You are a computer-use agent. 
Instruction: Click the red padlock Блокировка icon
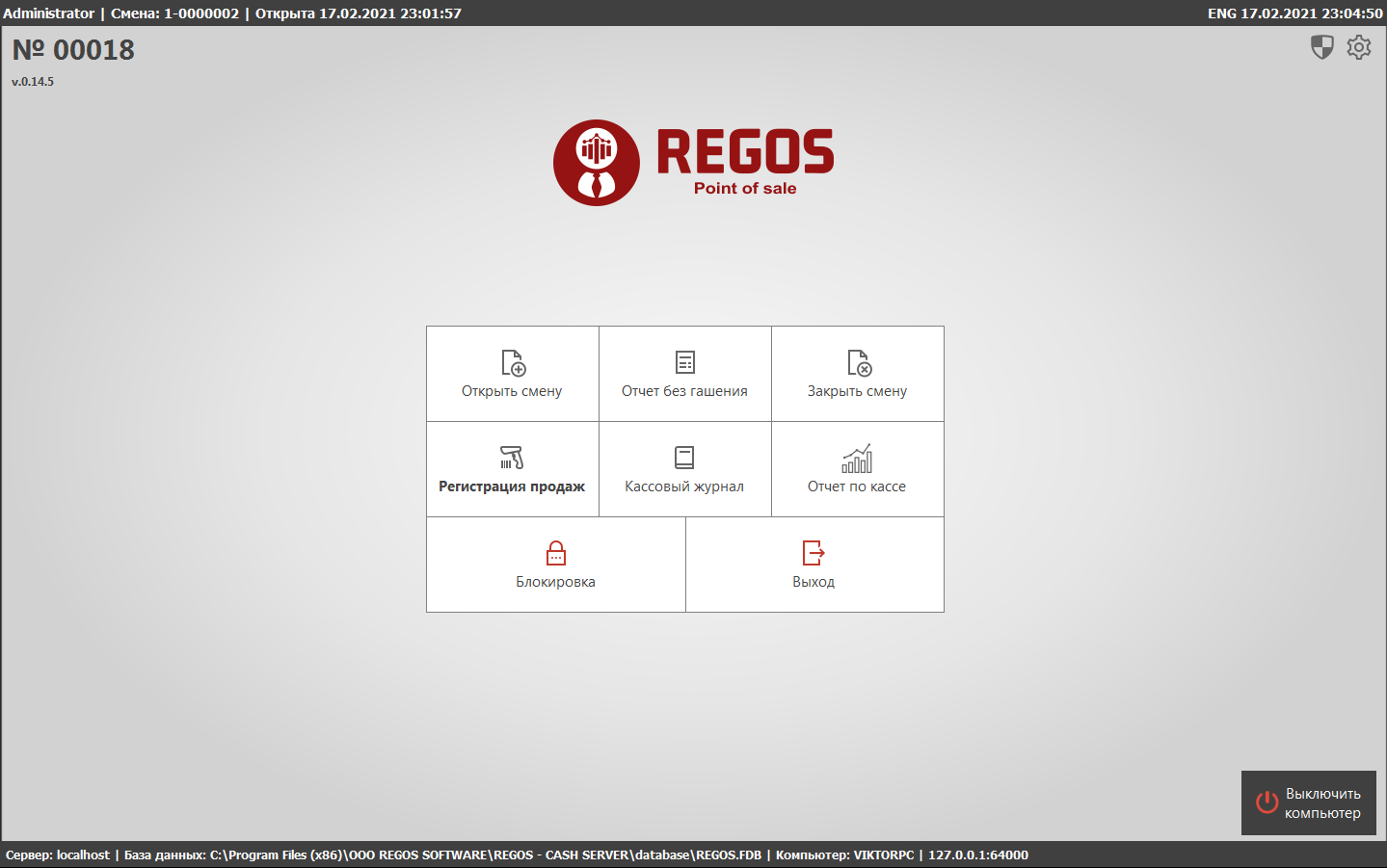point(556,553)
